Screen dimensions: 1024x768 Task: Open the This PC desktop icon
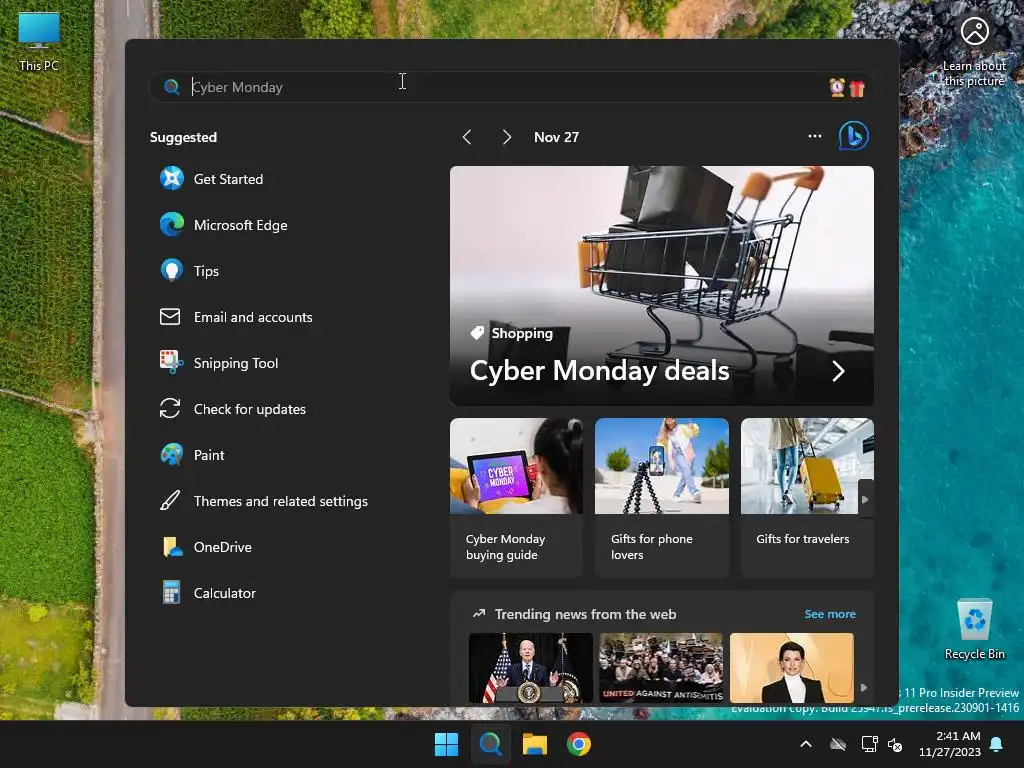coord(39,40)
